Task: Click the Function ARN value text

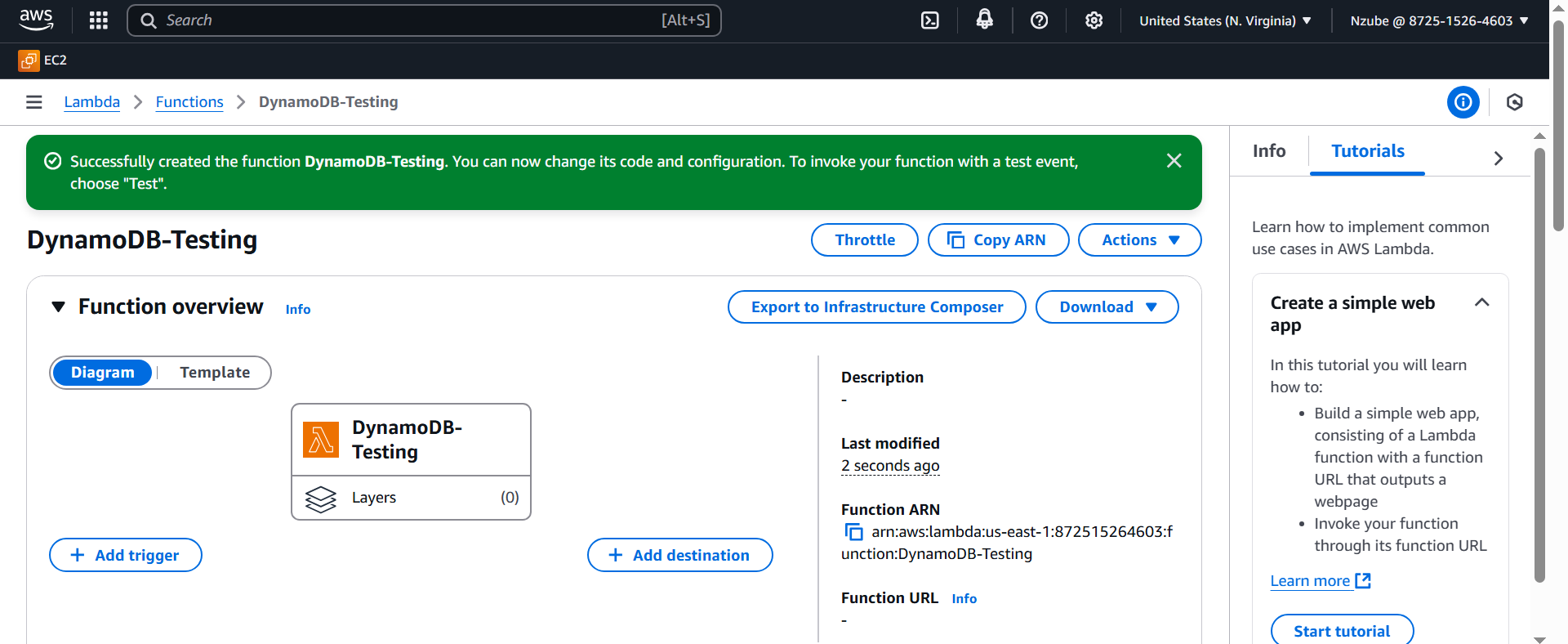Action: pos(1007,543)
